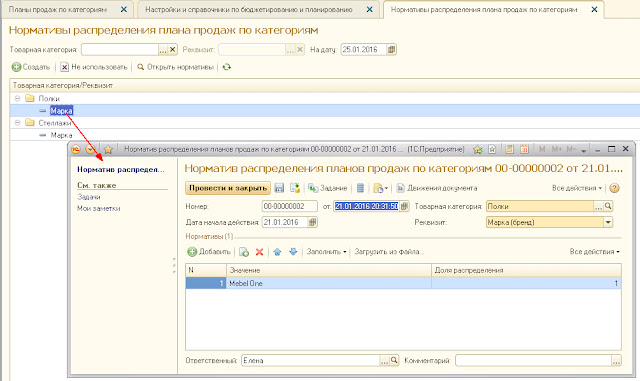This screenshot has width=640, height=381.
Task: Click the post document icon
Action: click(x=295, y=188)
